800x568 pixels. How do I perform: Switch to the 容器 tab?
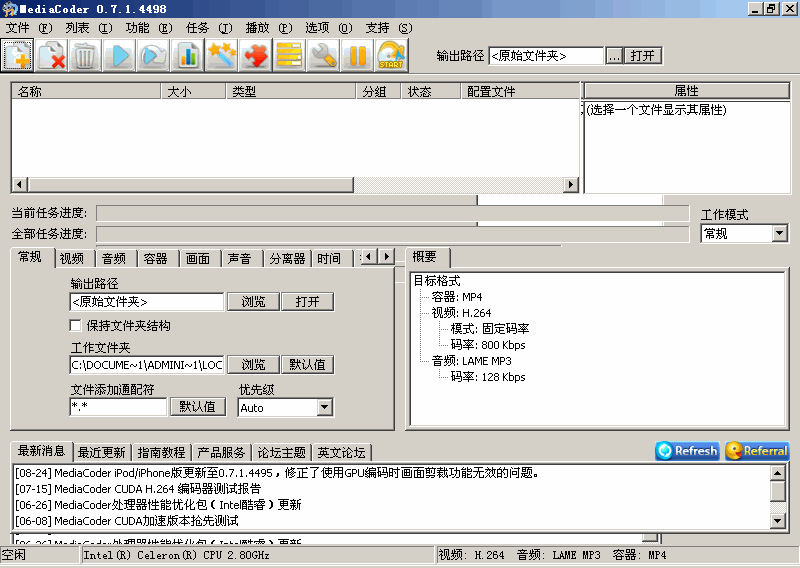[156, 259]
